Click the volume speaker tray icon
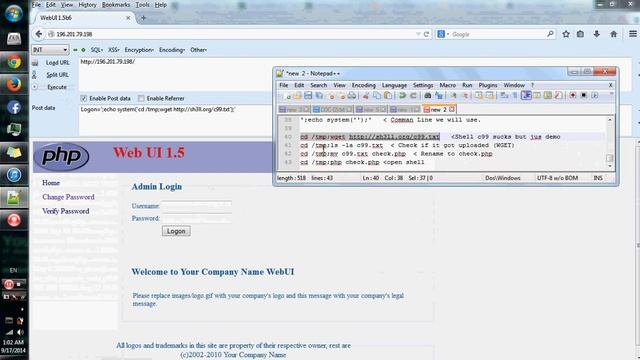The width and height of the screenshot is (640, 360). pos(20,332)
